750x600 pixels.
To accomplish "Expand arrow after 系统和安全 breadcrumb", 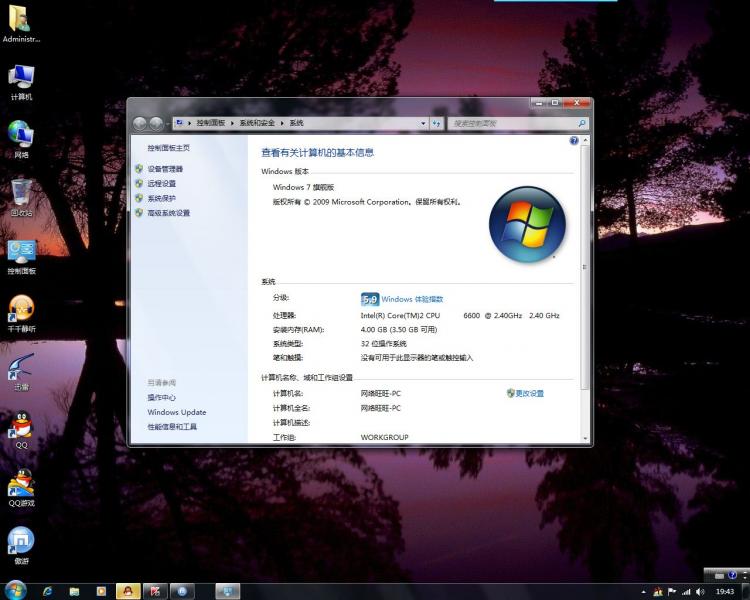I will point(282,123).
